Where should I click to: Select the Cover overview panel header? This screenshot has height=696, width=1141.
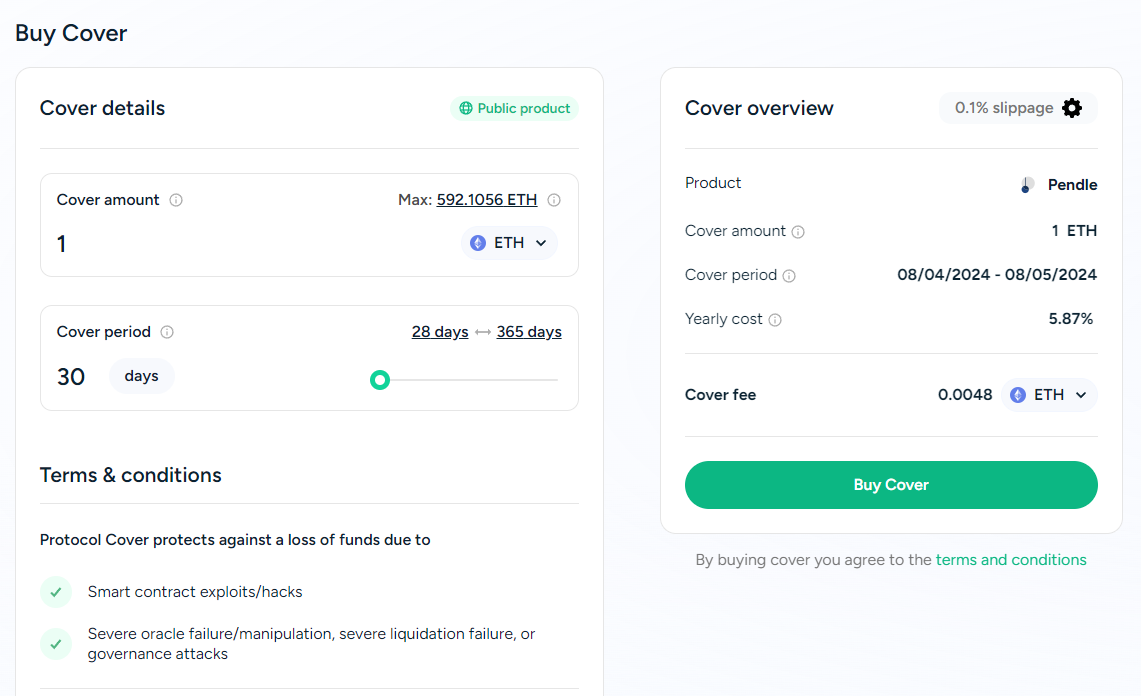pos(759,108)
